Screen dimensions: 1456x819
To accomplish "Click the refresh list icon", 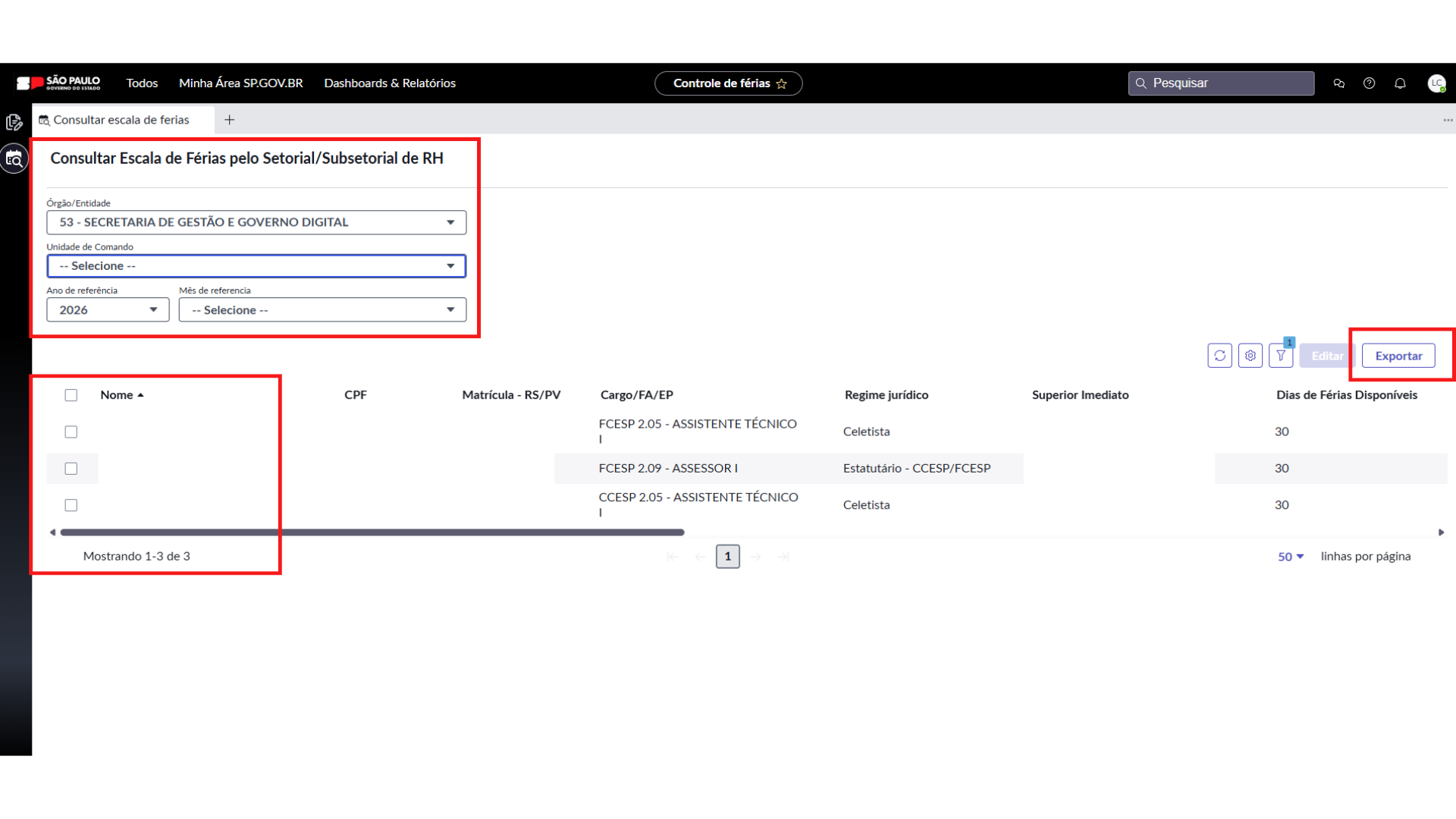I will [1219, 356].
